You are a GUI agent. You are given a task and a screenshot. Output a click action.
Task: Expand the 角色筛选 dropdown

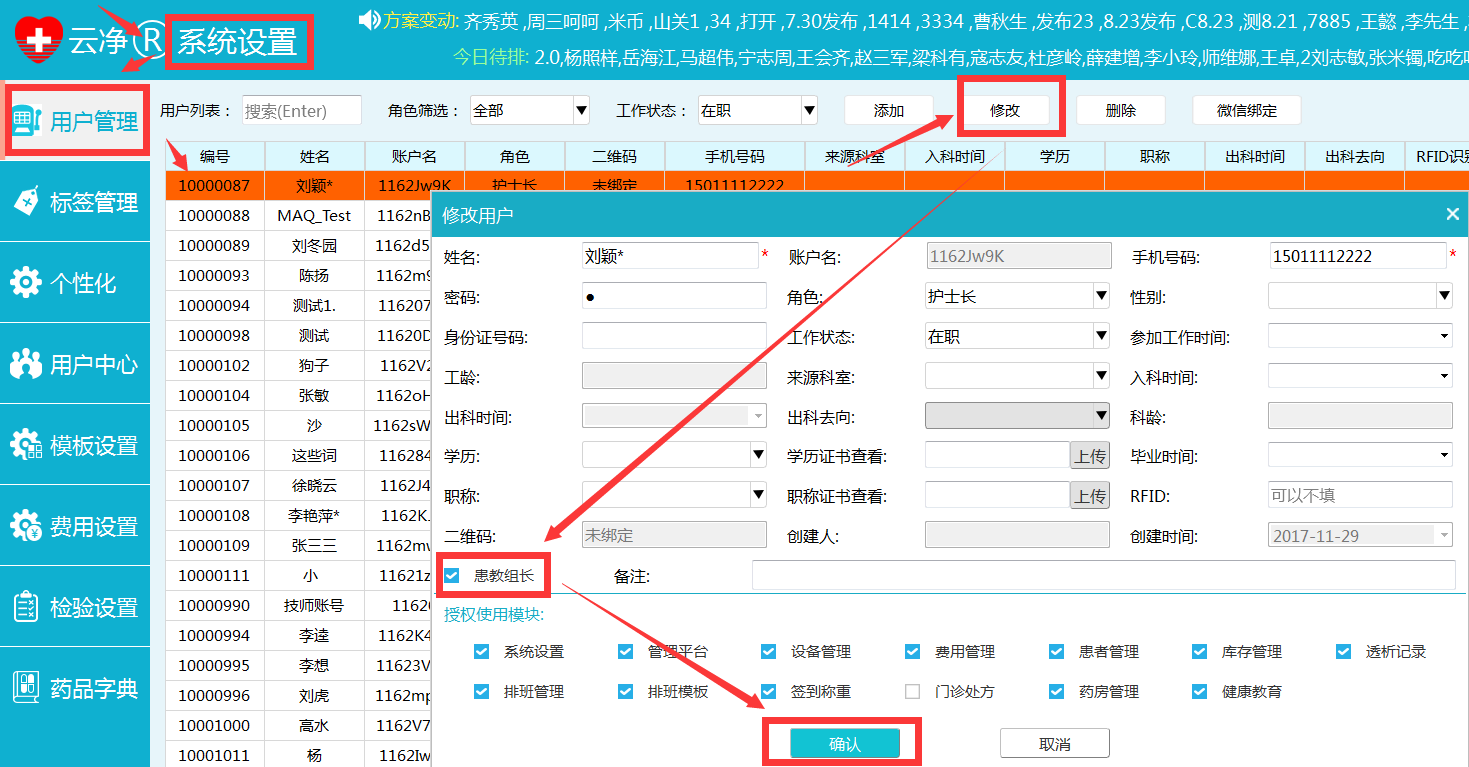(581, 110)
